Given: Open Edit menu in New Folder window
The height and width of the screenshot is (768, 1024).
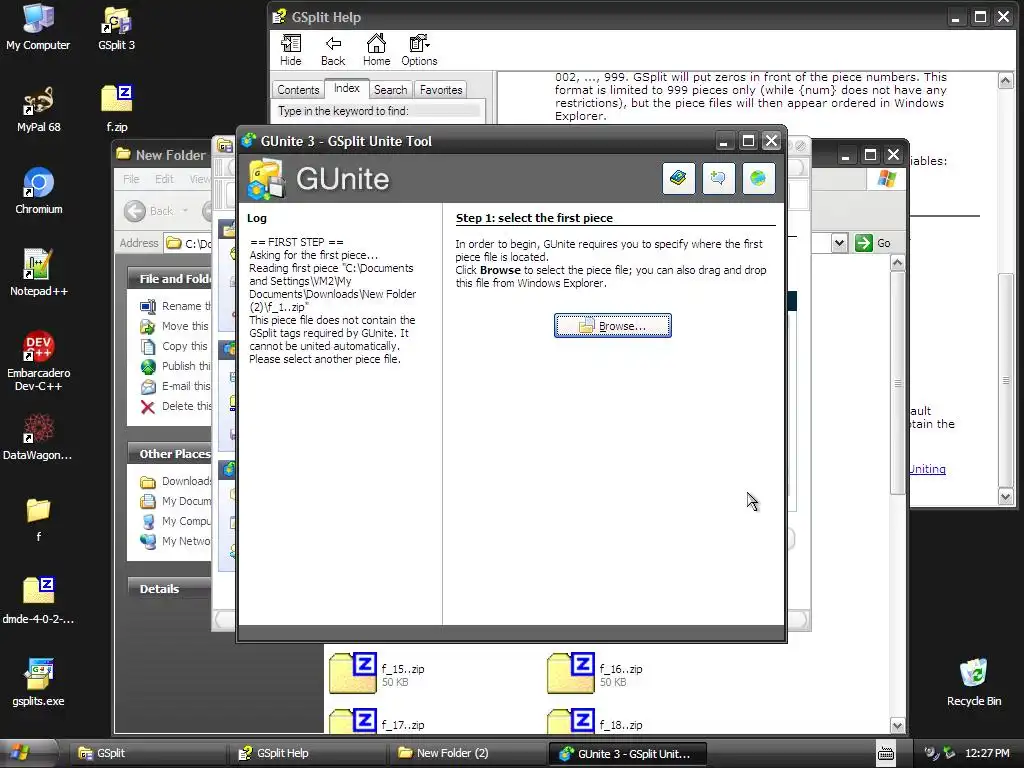Looking at the screenshot, I should [164, 179].
